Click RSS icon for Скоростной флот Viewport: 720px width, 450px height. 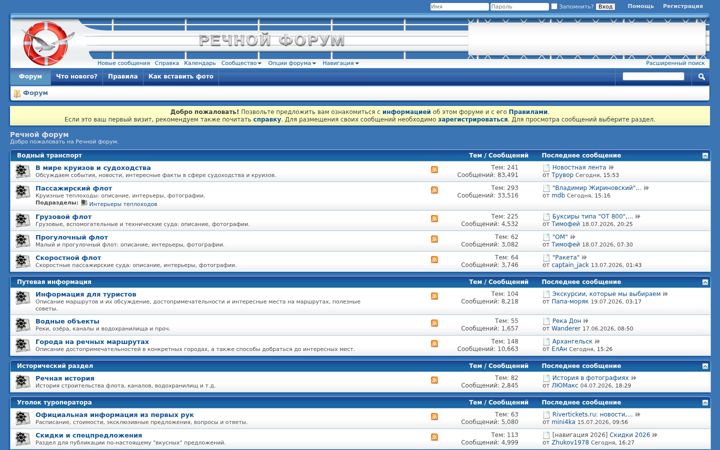tap(434, 260)
